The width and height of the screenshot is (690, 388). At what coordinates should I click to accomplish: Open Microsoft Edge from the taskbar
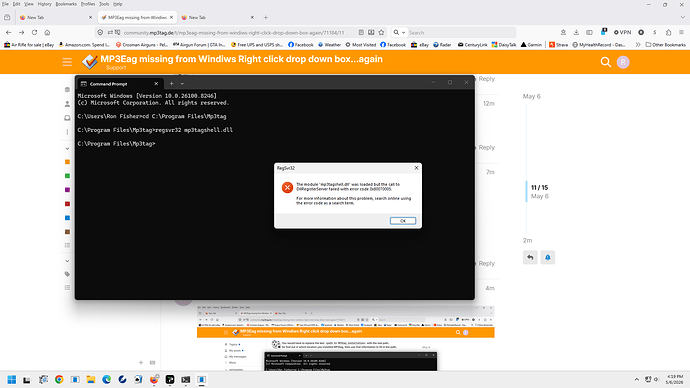(106, 380)
